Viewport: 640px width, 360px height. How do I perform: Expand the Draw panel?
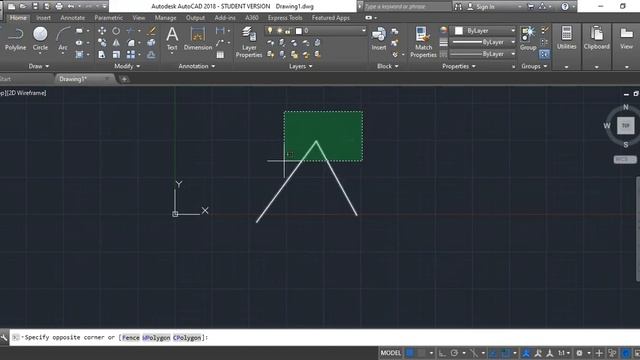click(38, 66)
